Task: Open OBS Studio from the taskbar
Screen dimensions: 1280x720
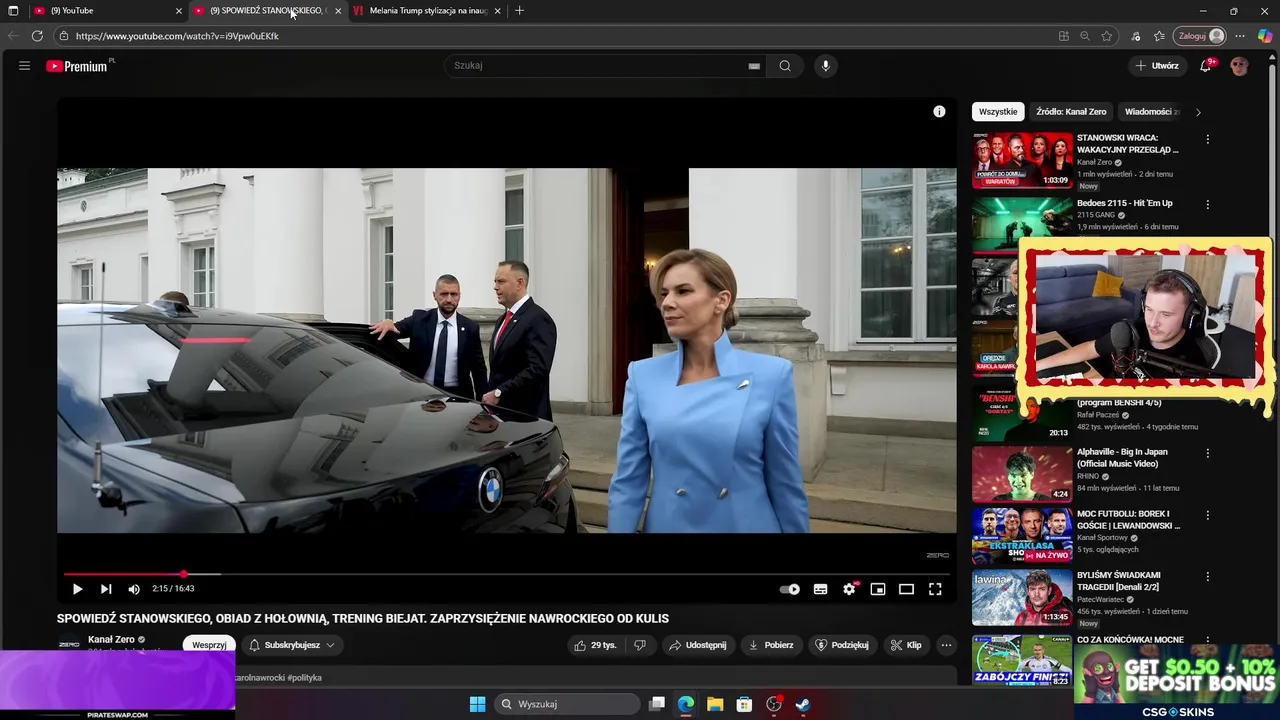Action: [x=773, y=704]
